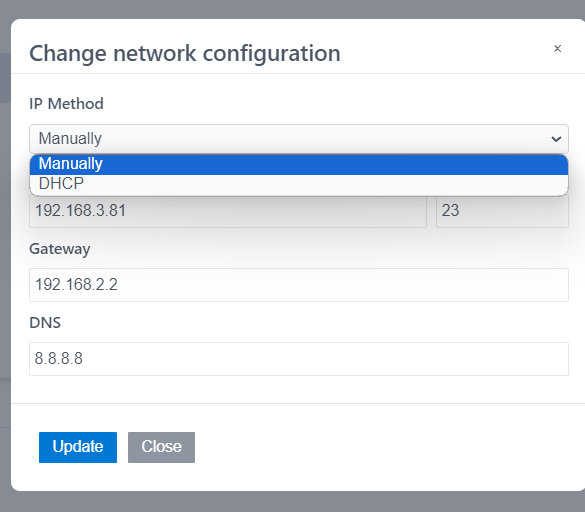Apply changes with the Update button

point(78,447)
